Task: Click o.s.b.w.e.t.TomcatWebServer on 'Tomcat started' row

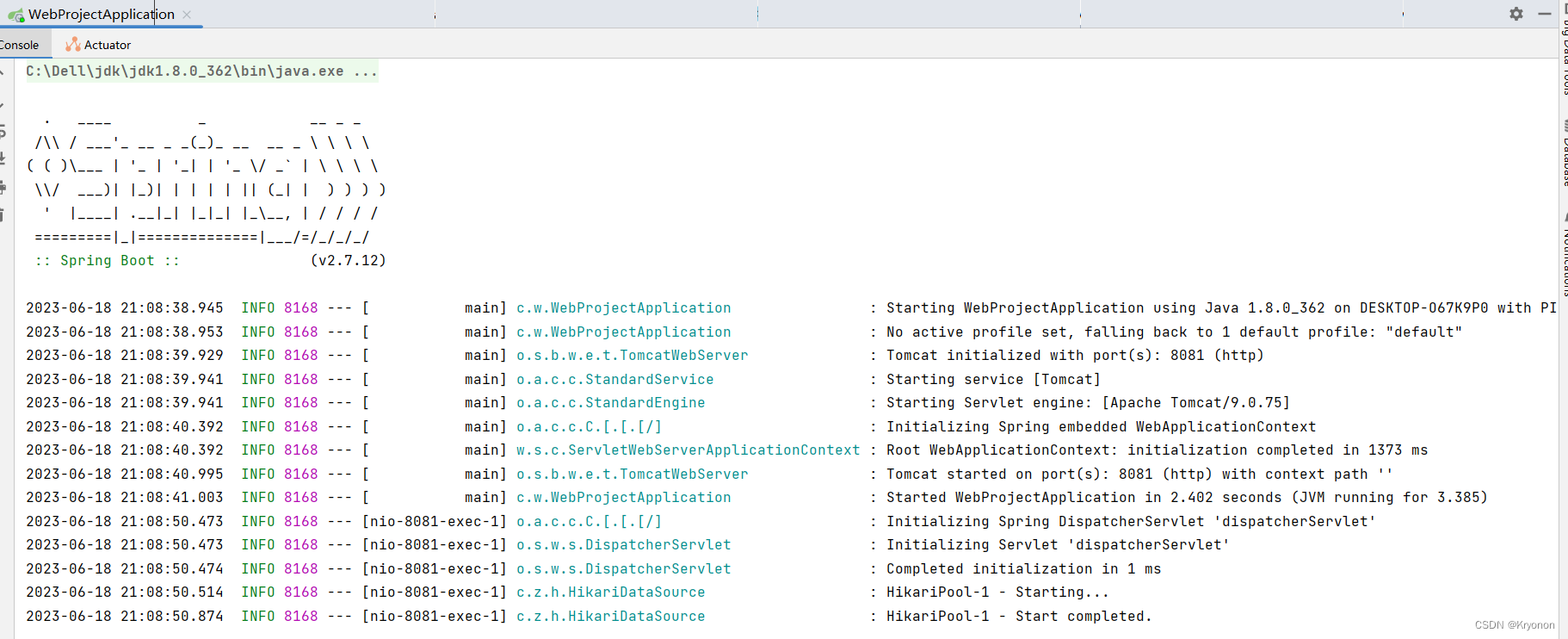Action: (633, 474)
